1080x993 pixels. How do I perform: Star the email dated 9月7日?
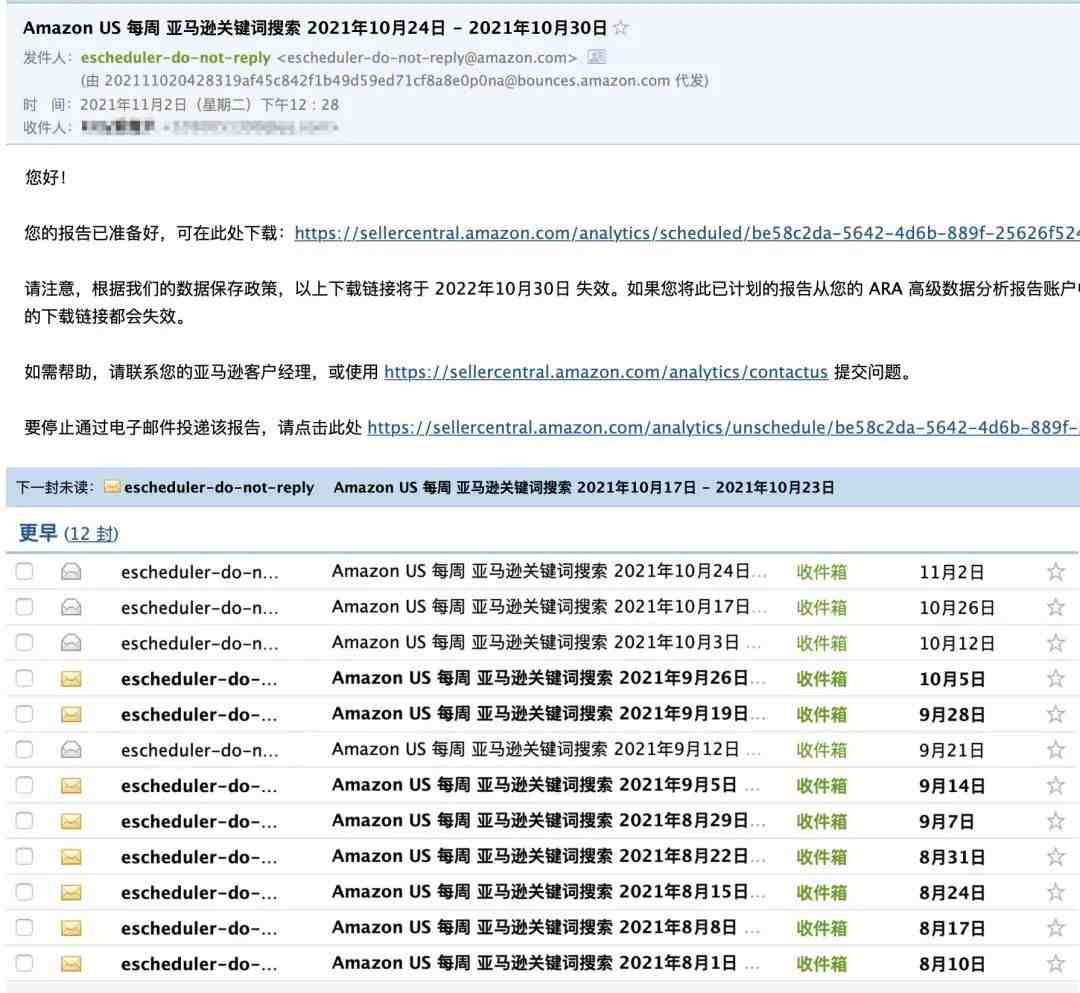1055,822
